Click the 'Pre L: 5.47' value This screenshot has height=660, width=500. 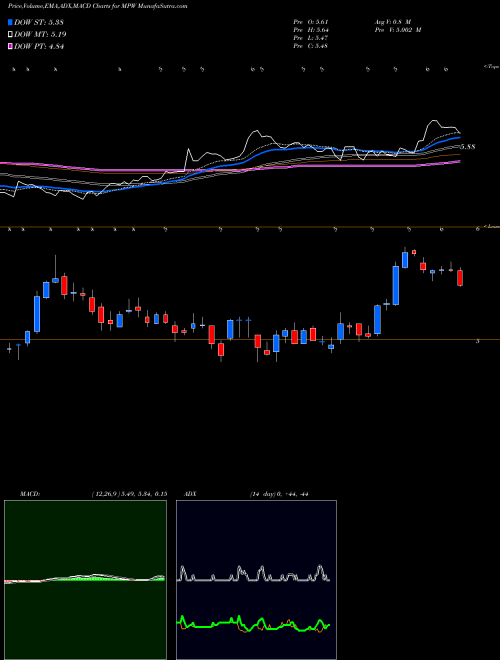coord(311,38)
